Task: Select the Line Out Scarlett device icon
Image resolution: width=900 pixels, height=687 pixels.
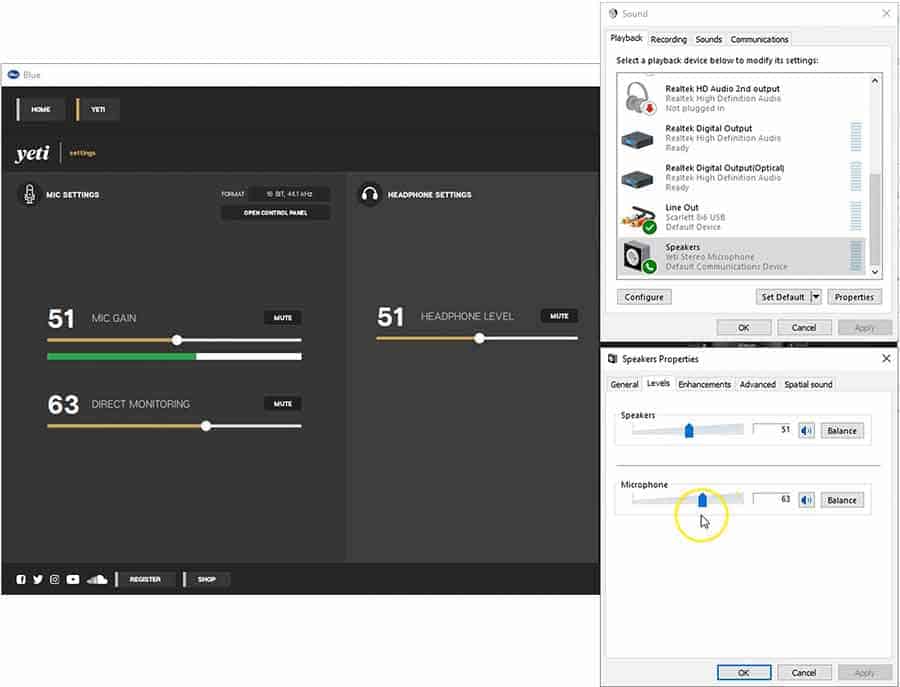Action: [638, 218]
